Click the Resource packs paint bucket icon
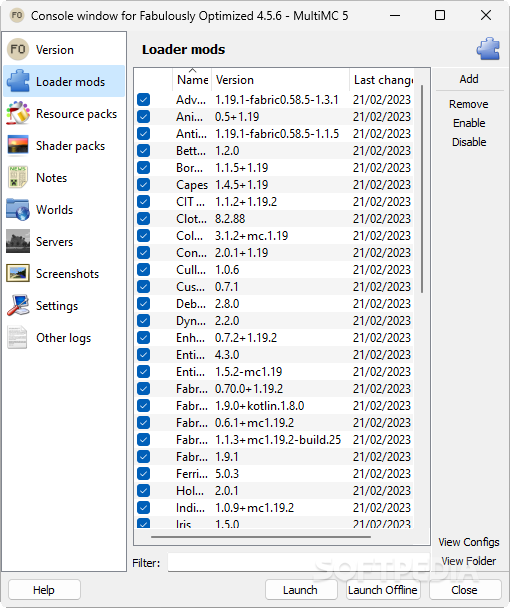 click(18, 113)
